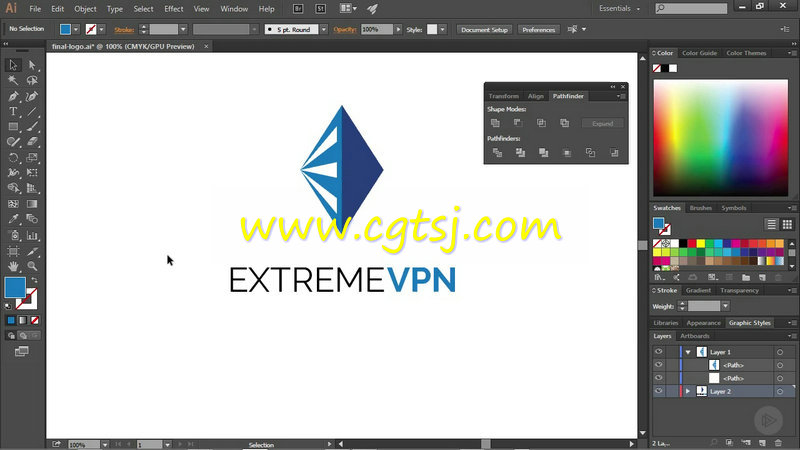Open the stroke color dropdown in control bar
Screen dimensions: 800x450
tap(102, 30)
